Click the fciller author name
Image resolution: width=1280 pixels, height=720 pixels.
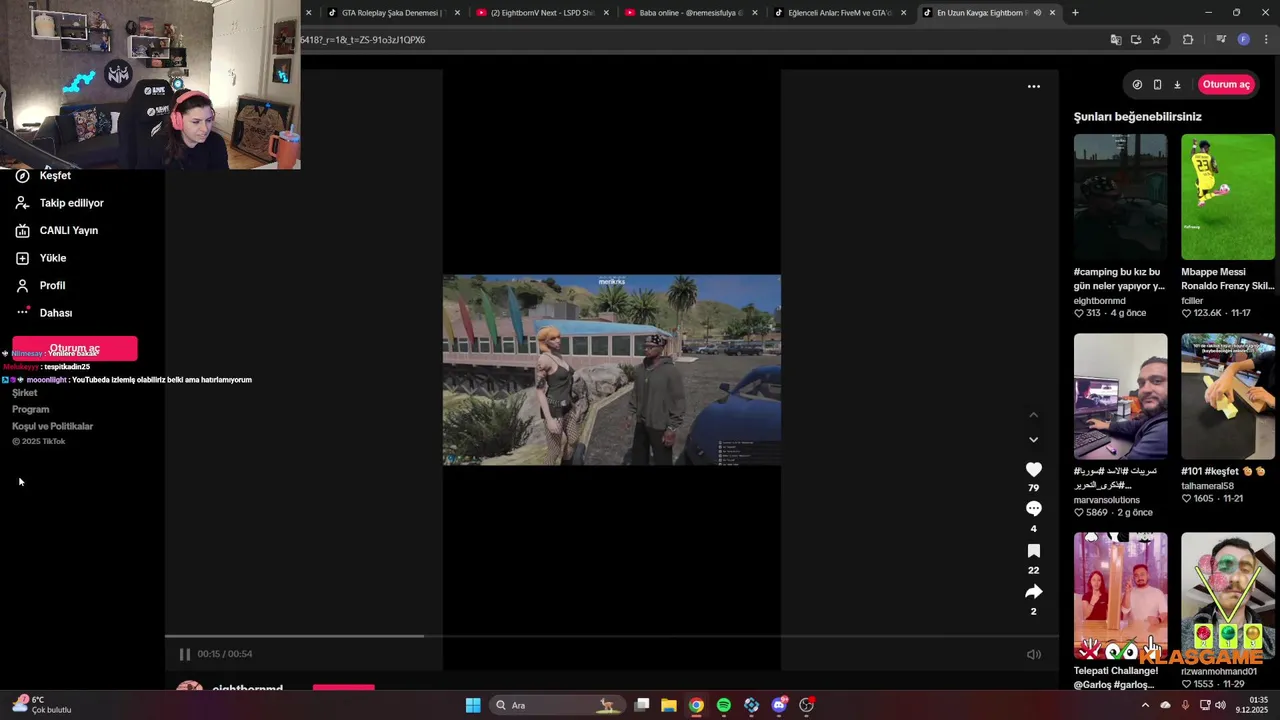pos(1192,301)
